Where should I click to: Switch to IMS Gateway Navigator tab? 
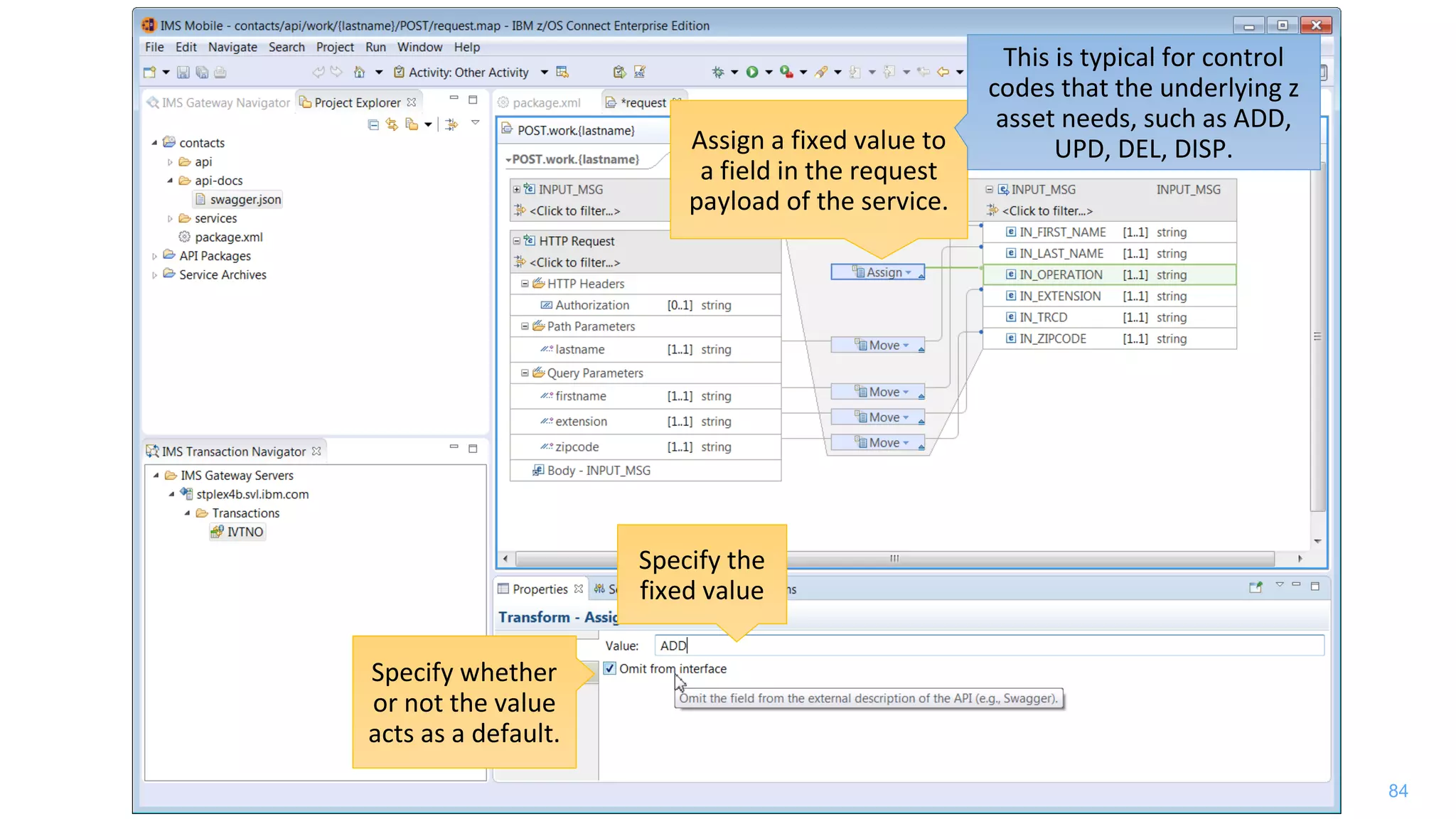click(218, 102)
